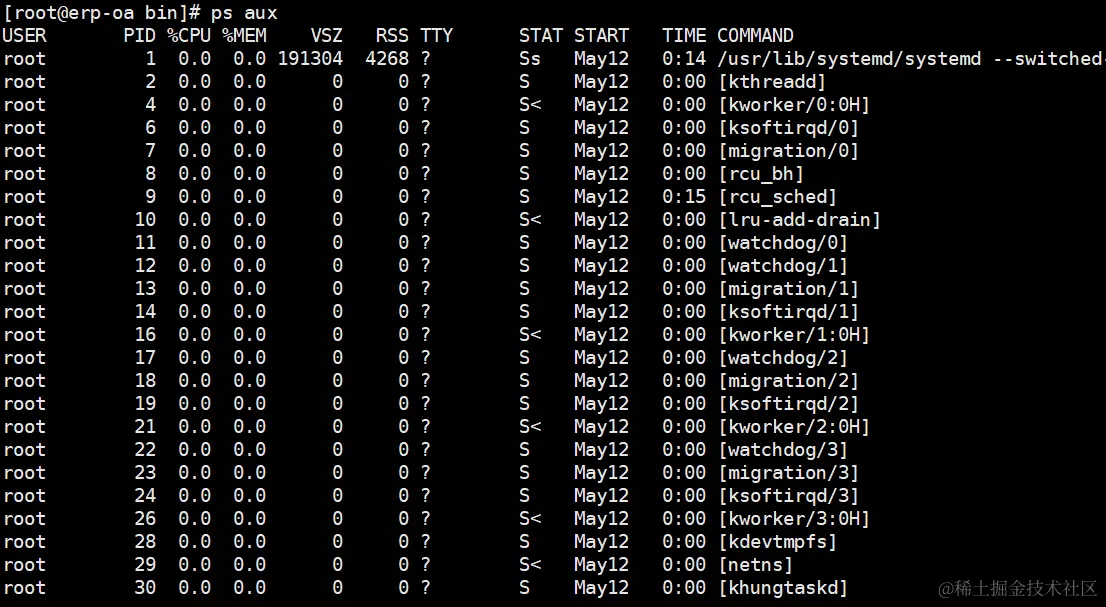Click the [netns] process name
This screenshot has height=607, width=1106.
click(x=755, y=565)
